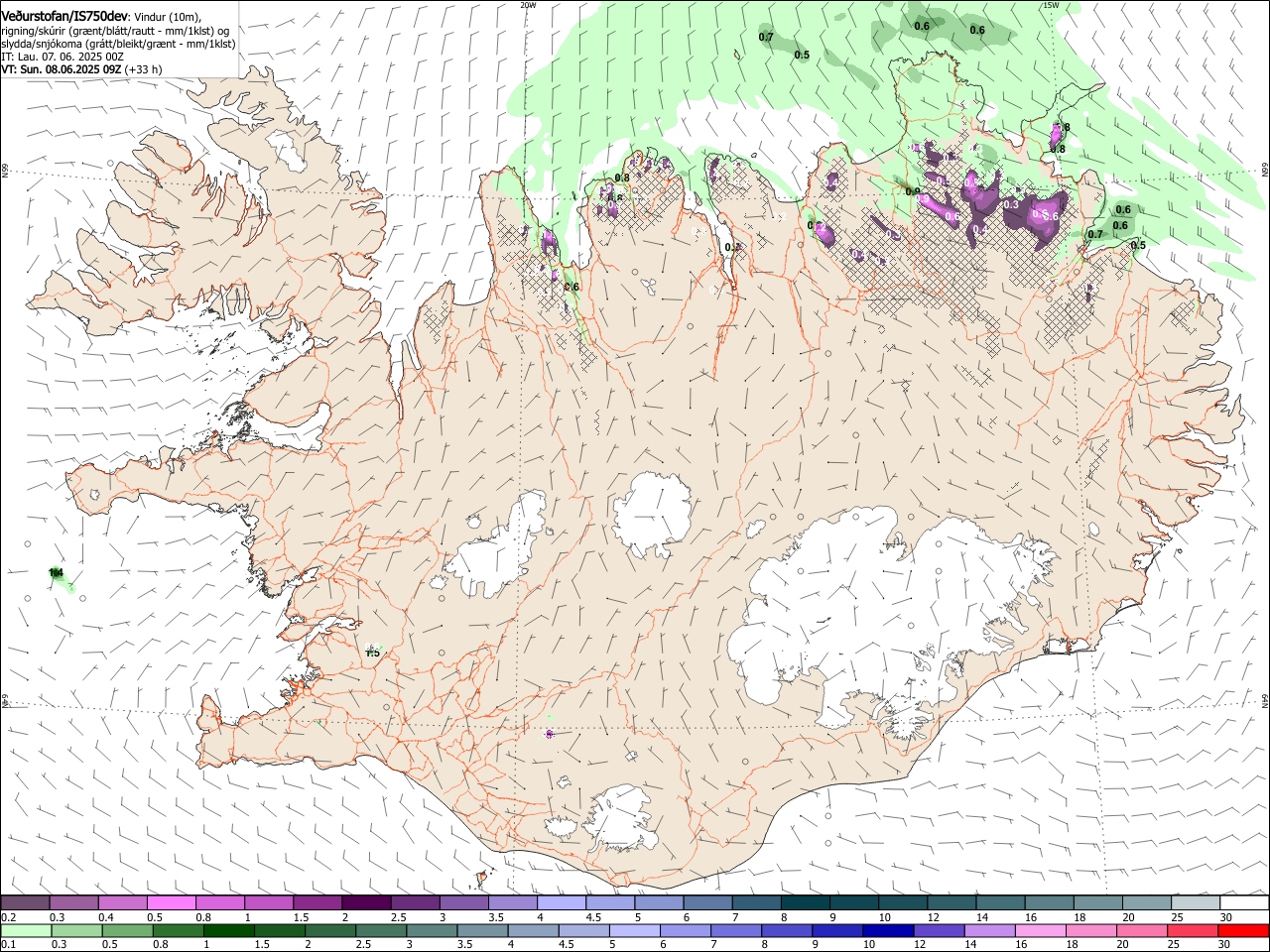Image resolution: width=1270 pixels, height=952 pixels.
Task: Click the 1.4 precipitation value offshore west
Action: 56,572
